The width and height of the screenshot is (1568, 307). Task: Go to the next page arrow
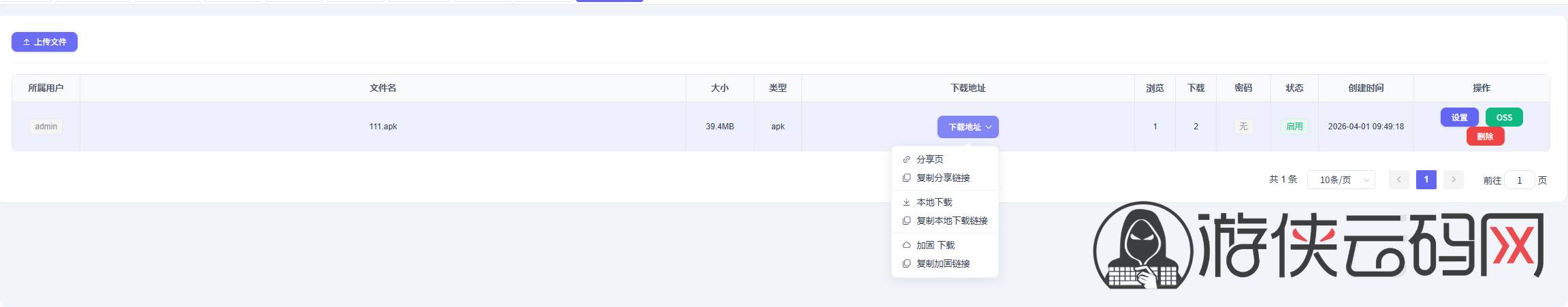(1453, 180)
